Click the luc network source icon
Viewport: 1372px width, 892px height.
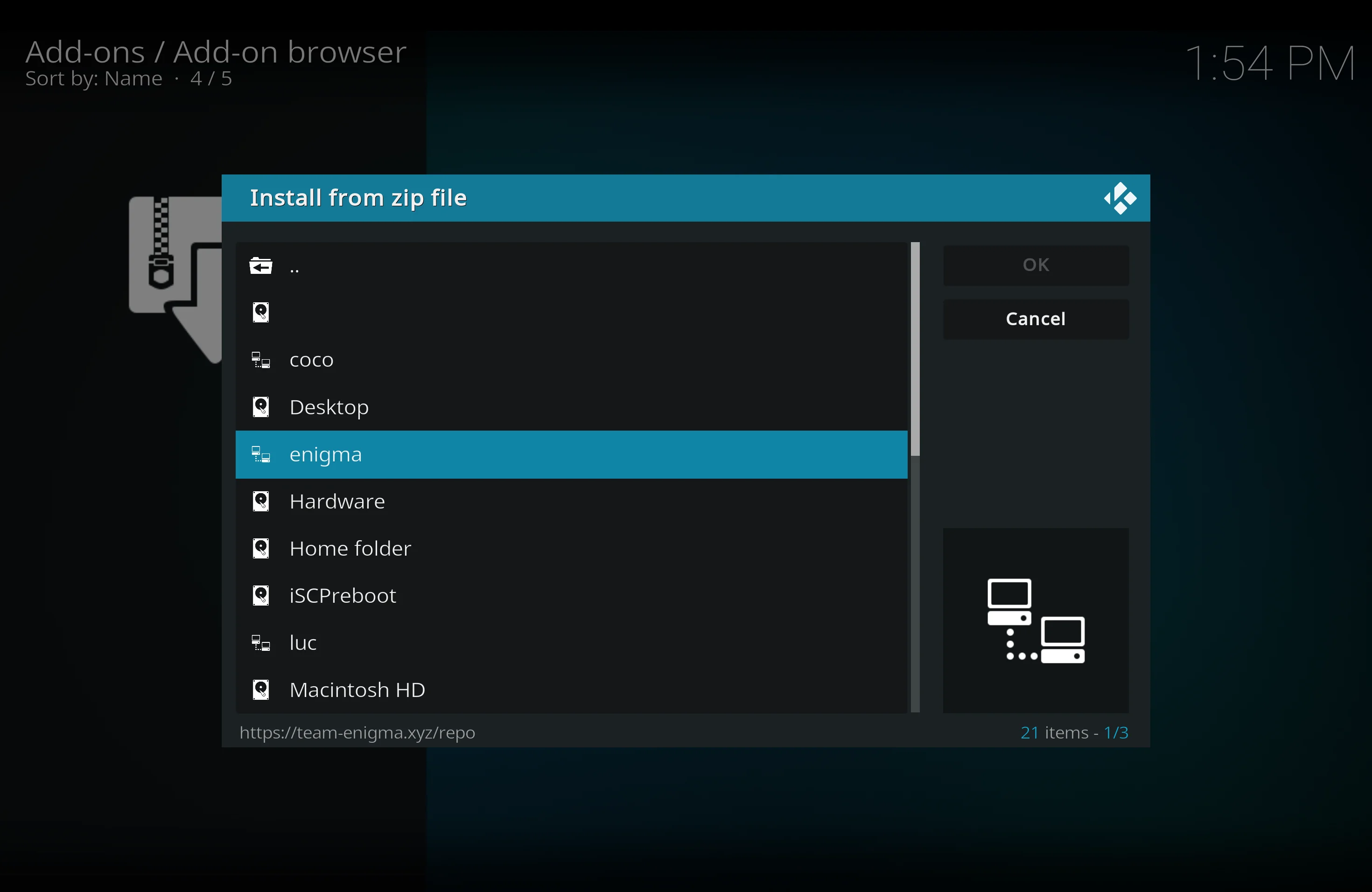coord(260,643)
